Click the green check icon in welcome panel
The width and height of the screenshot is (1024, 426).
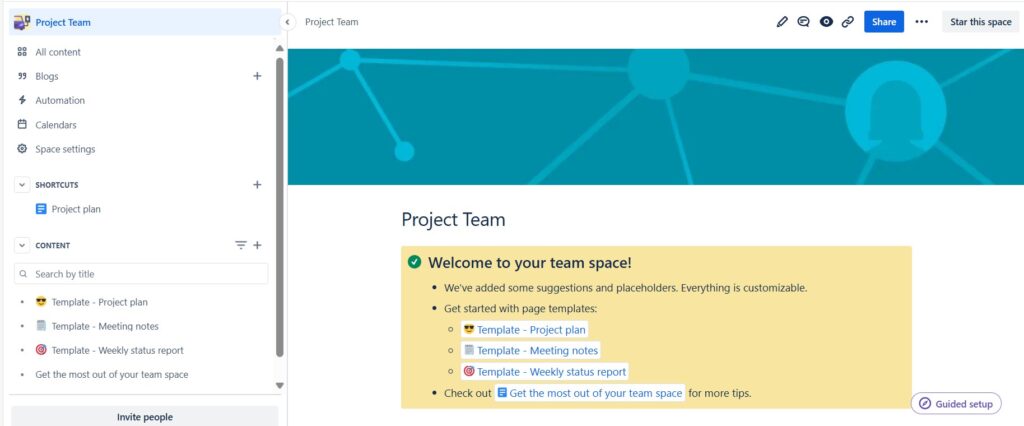[x=414, y=262]
